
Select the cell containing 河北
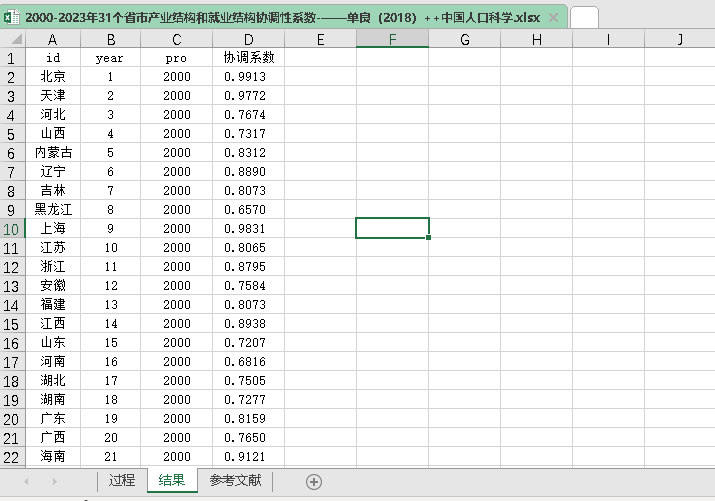[x=53, y=114]
